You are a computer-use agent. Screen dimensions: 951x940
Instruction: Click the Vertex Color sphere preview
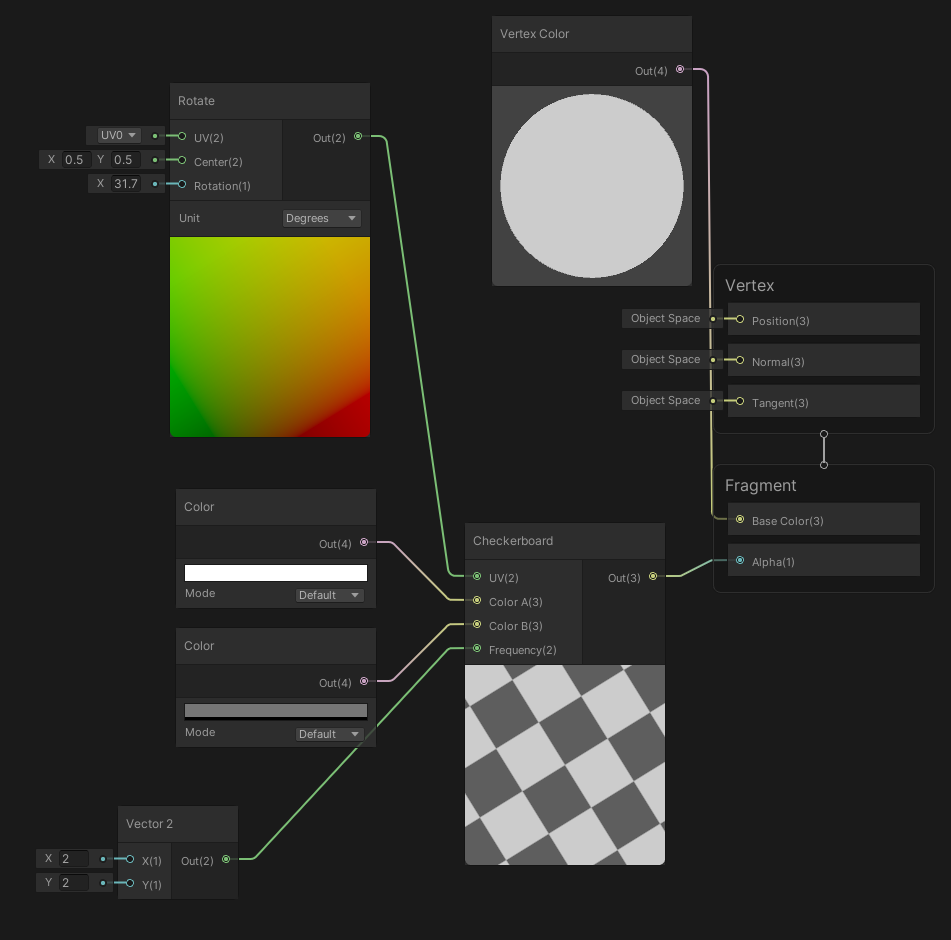(592, 186)
